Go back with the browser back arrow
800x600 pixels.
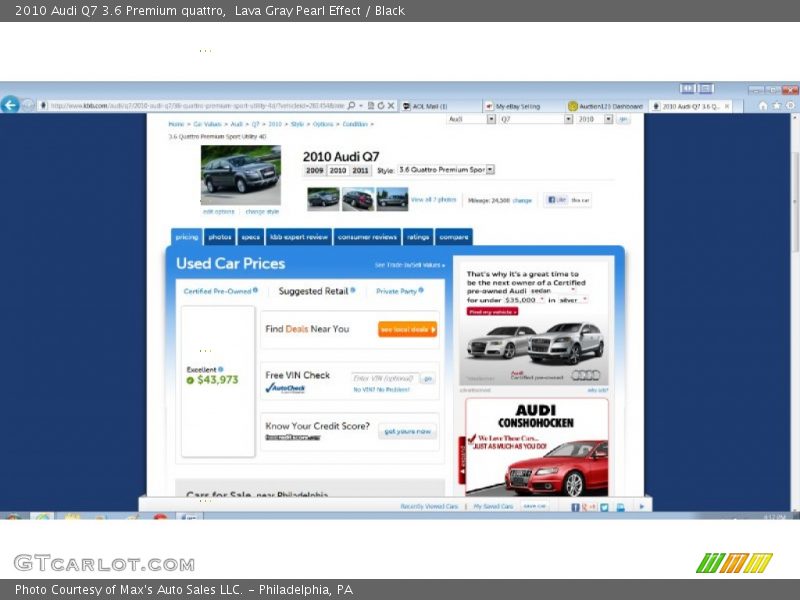10,105
